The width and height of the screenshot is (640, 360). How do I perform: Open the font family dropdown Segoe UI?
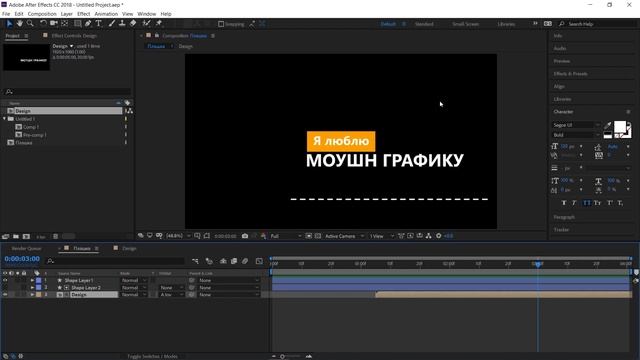coord(576,125)
